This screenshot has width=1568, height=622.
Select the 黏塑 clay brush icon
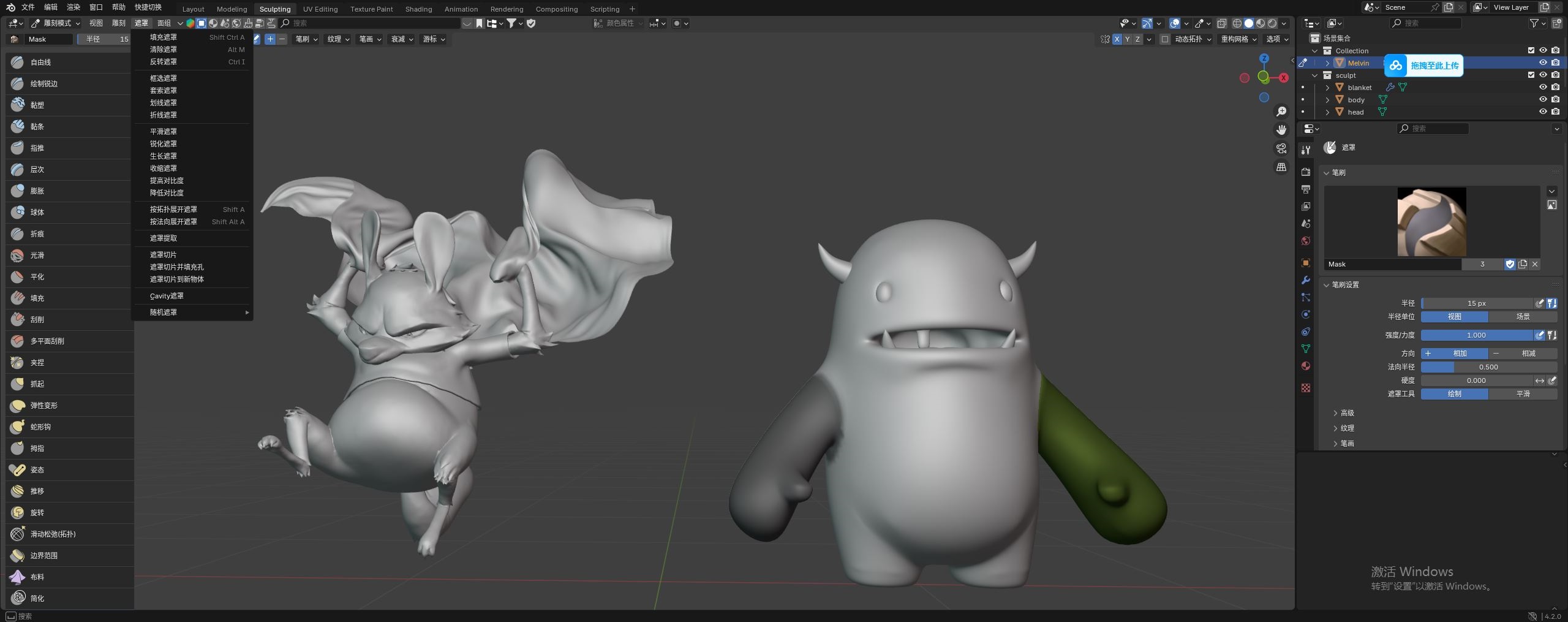coord(17,105)
